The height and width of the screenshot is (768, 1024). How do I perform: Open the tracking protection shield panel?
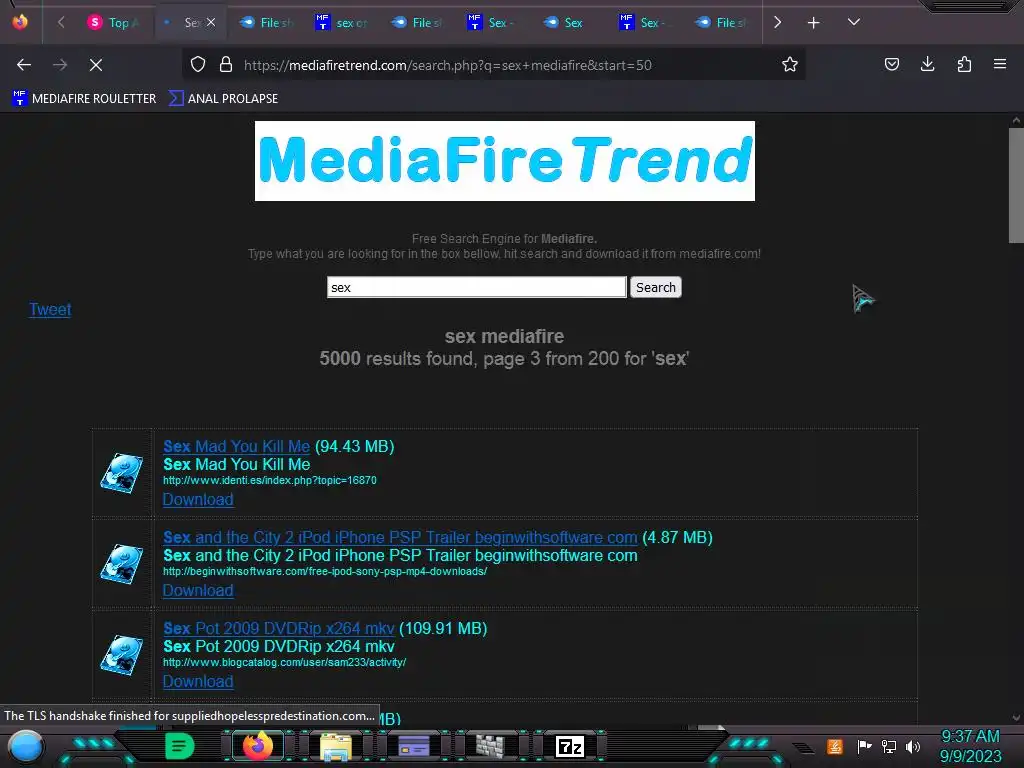point(198,65)
